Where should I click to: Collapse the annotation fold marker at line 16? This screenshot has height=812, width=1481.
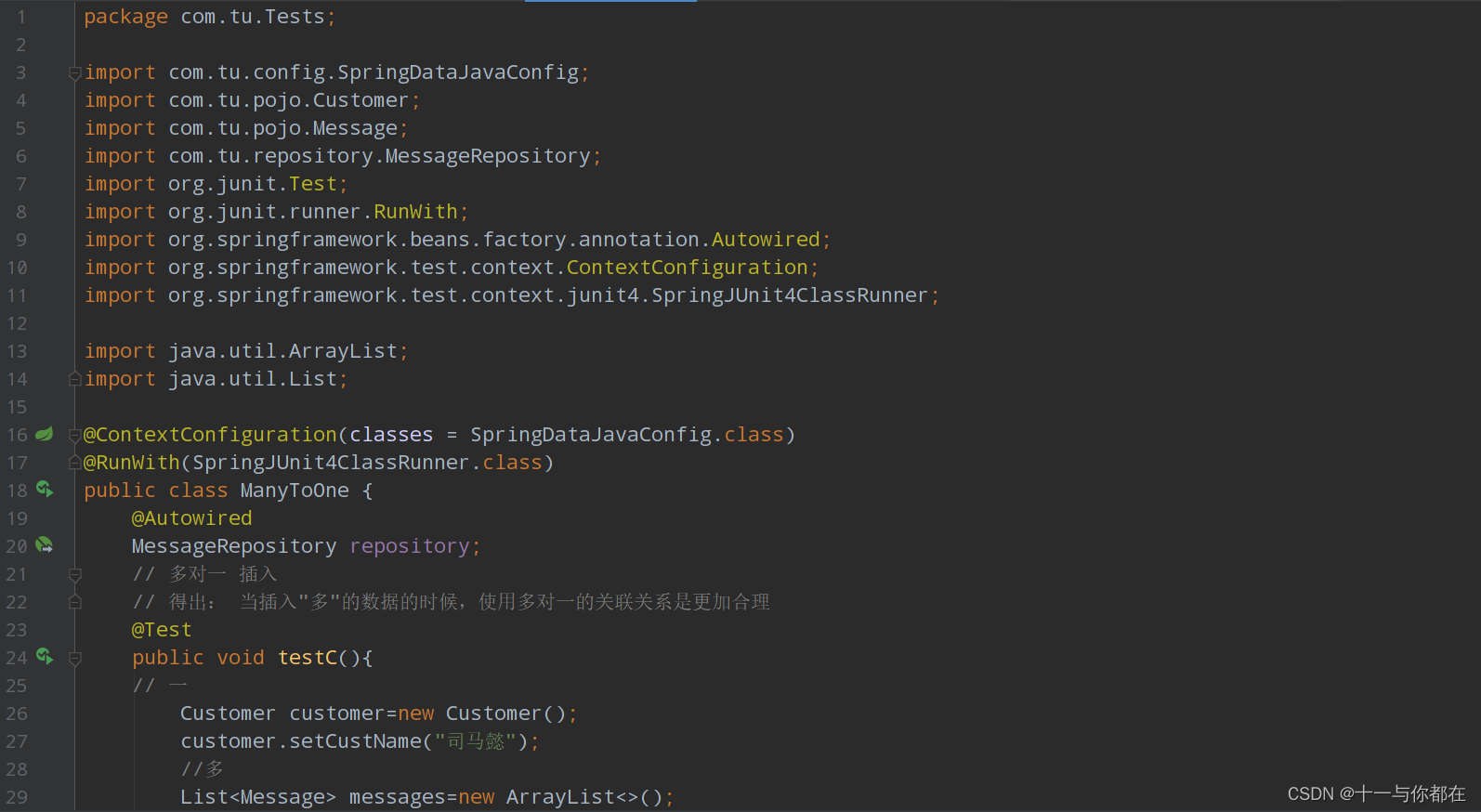point(75,435)
